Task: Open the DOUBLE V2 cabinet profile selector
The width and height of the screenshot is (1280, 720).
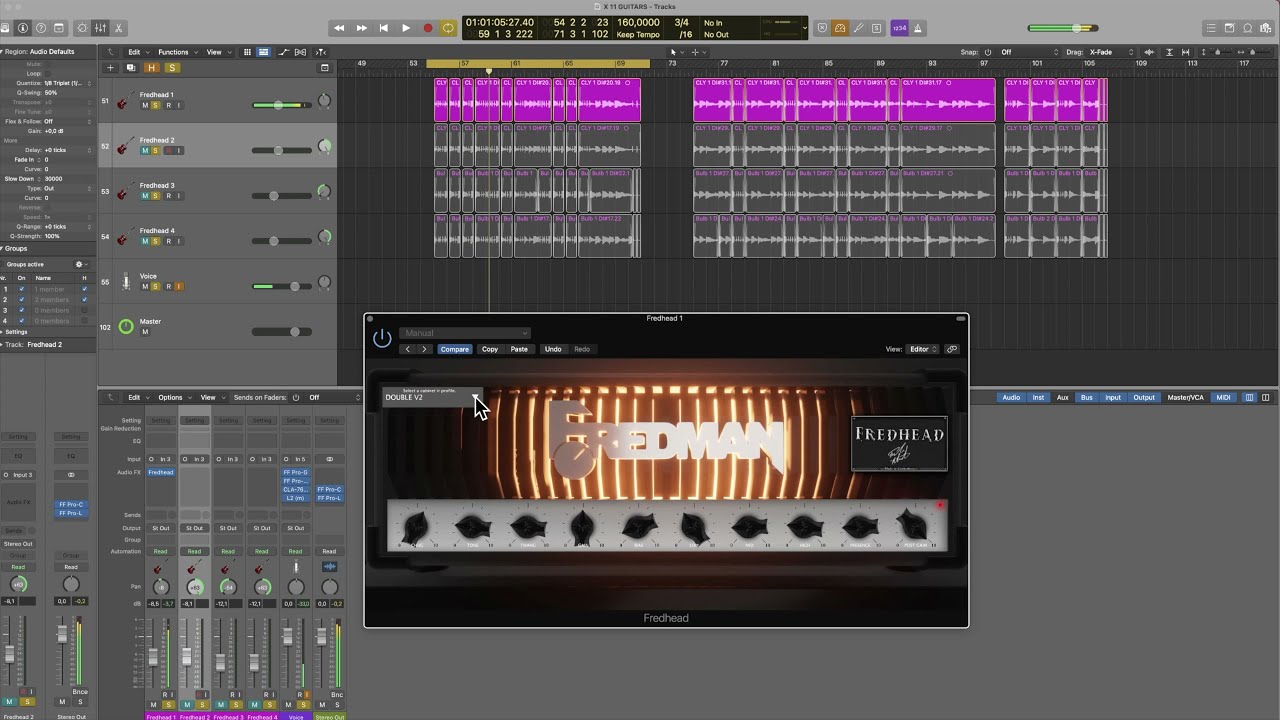Action: [x=432, y=397]
